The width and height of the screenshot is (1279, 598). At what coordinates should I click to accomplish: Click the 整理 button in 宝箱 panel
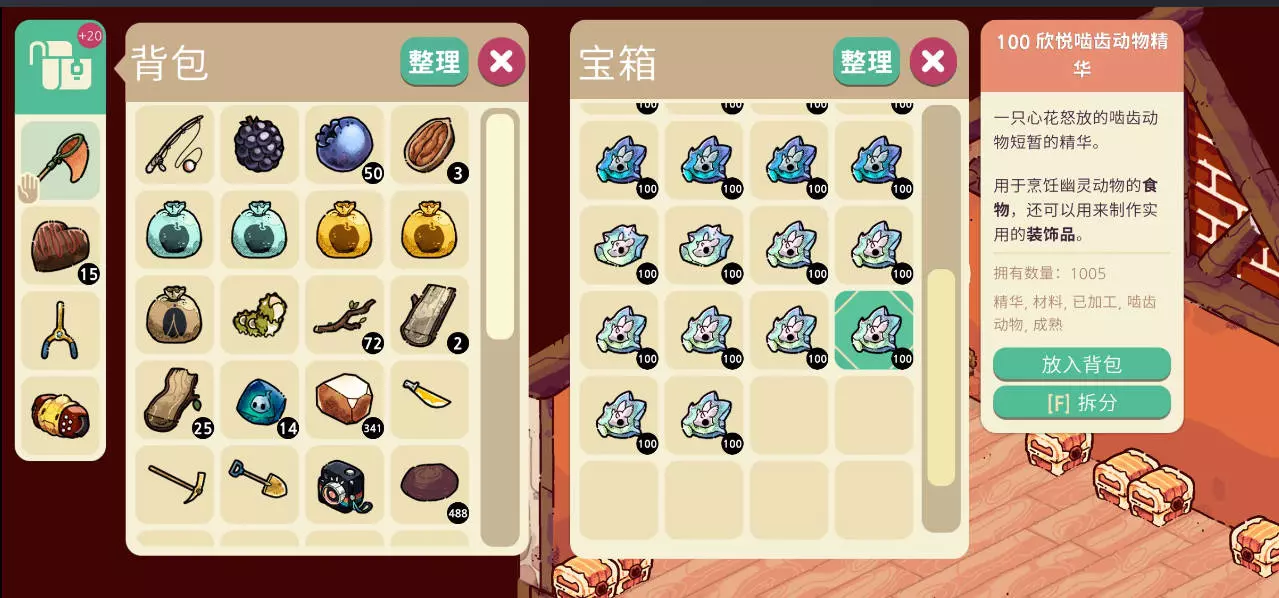(x=866, y=62)
